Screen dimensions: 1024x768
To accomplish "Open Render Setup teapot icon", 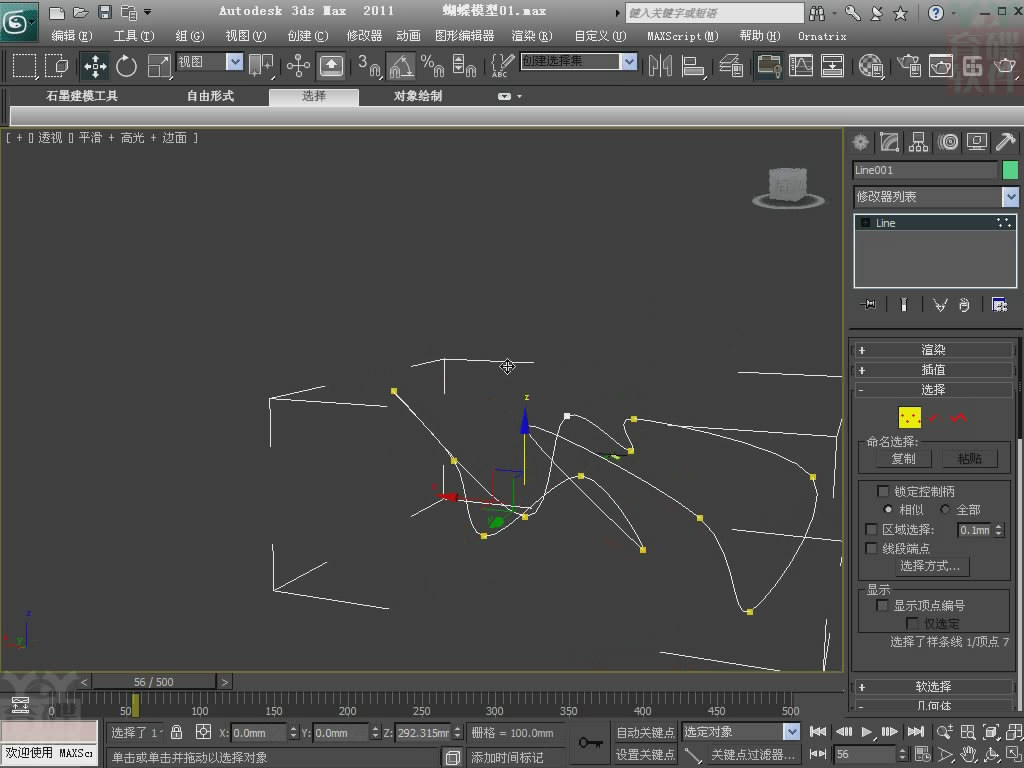I will click(x=909, y=66).
